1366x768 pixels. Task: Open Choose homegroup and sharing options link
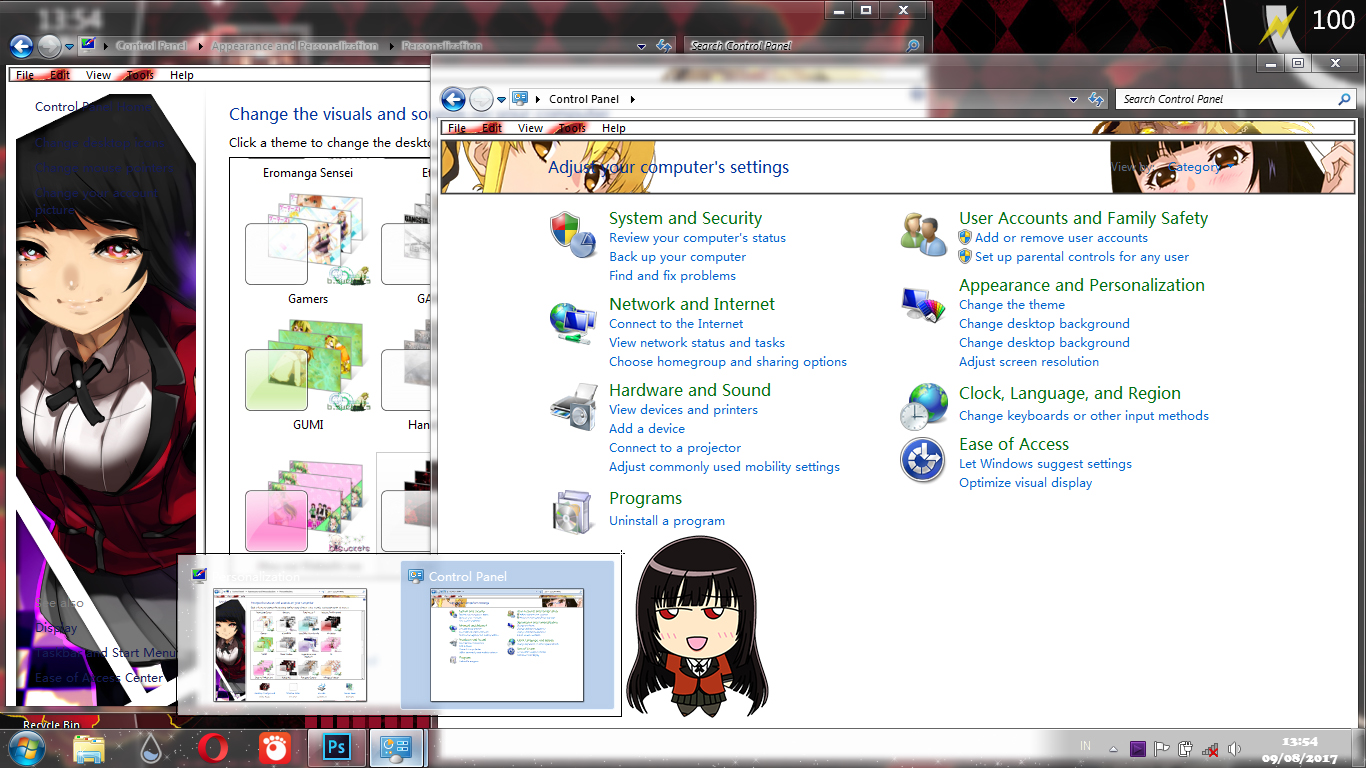728,362
